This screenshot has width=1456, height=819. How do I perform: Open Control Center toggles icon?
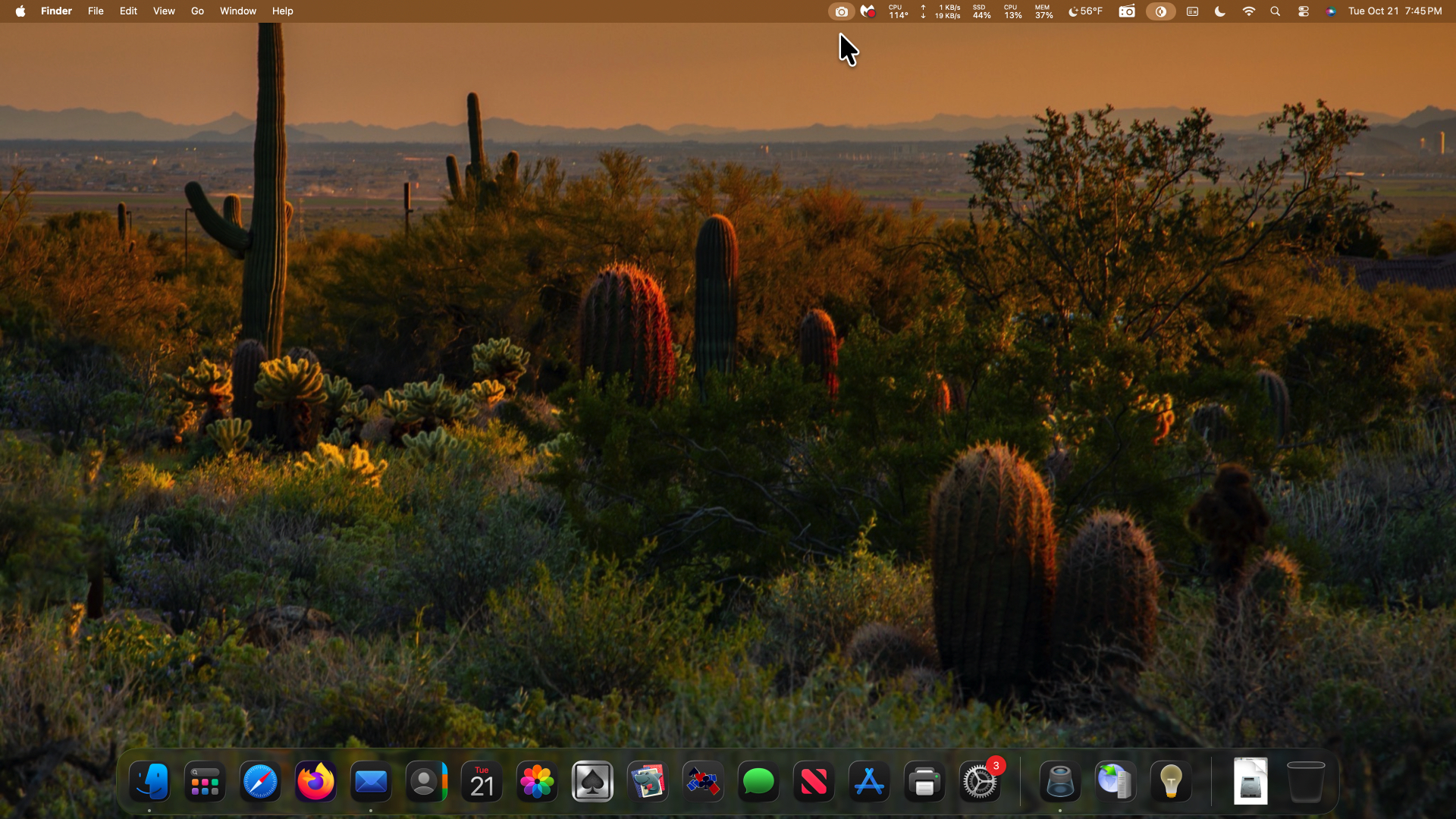[x=1304, y=11]
